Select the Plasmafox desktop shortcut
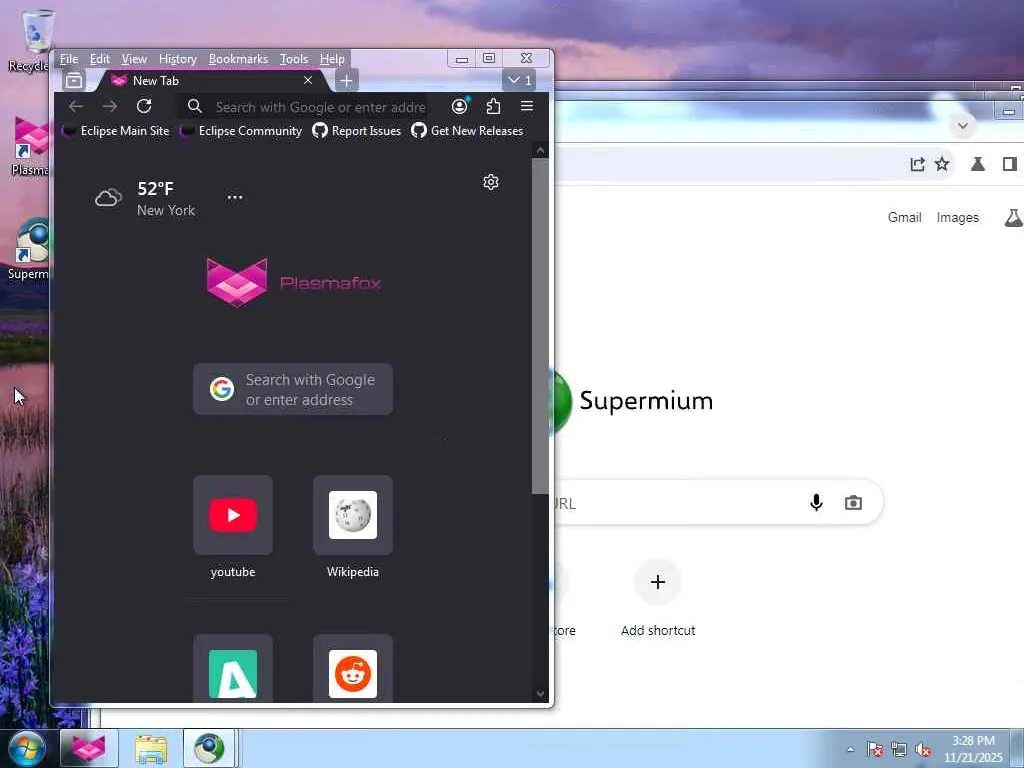Viewport: 1024px width, 768px height. coord(29,147)
